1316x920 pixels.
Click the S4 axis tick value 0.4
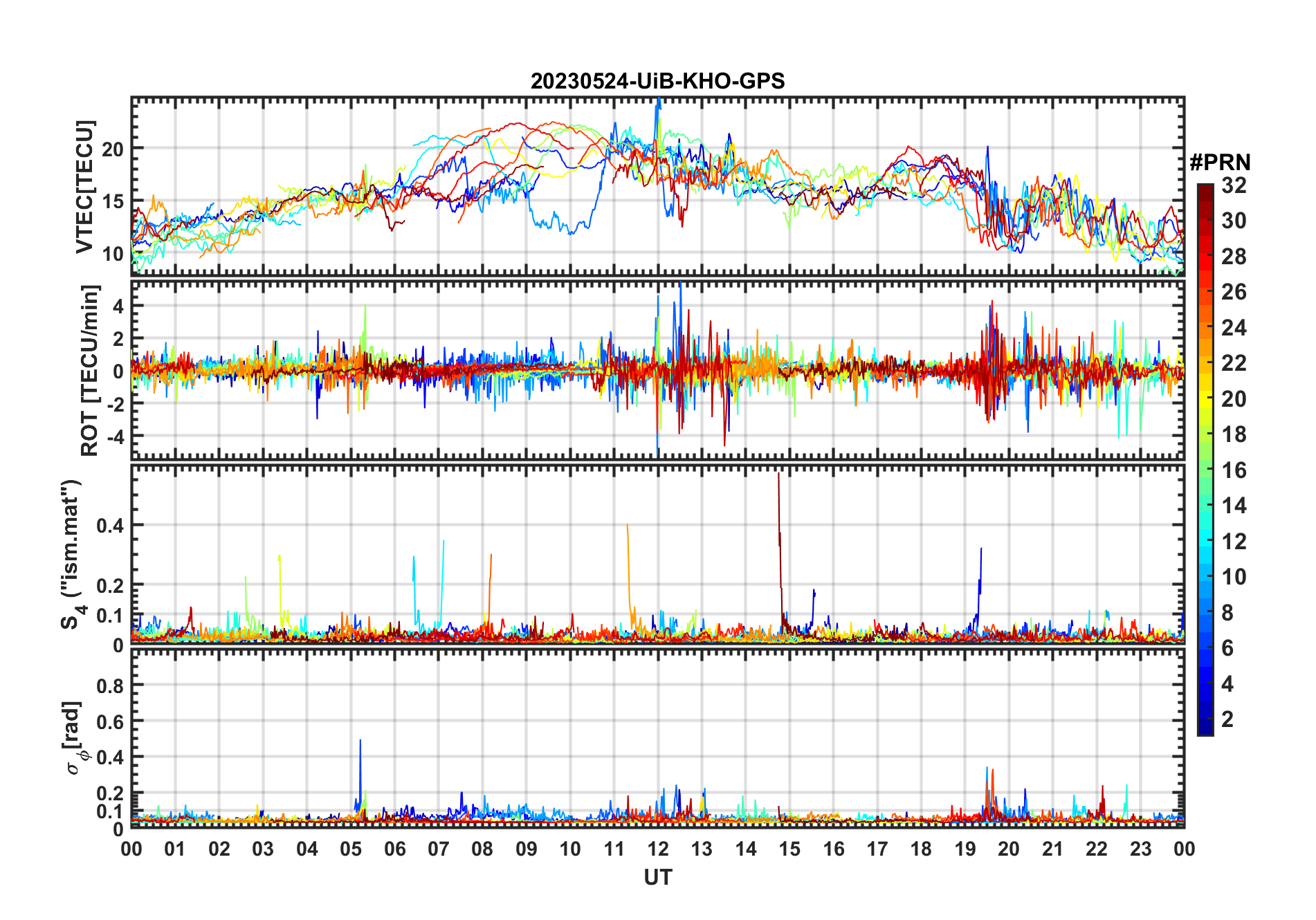click(111, 526)
